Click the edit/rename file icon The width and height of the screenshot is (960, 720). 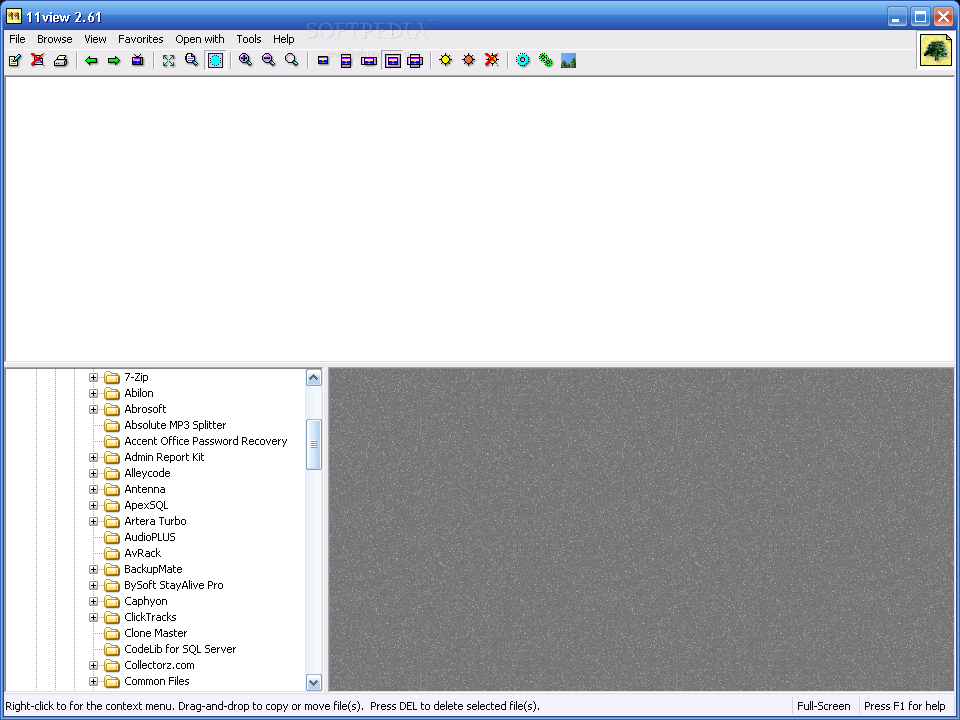[15, 60]
